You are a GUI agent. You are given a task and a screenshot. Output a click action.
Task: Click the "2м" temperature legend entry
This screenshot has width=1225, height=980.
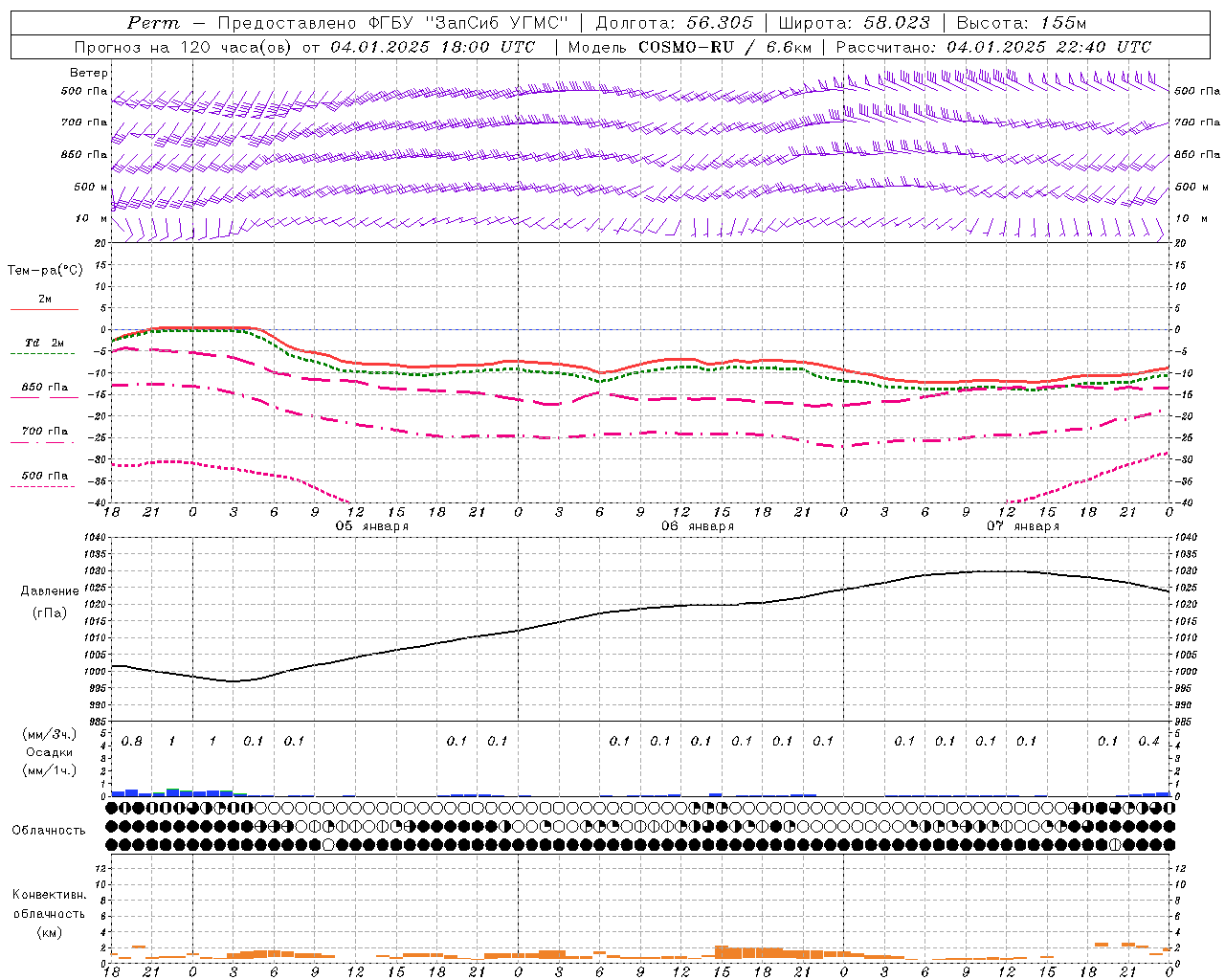point(45,300)
